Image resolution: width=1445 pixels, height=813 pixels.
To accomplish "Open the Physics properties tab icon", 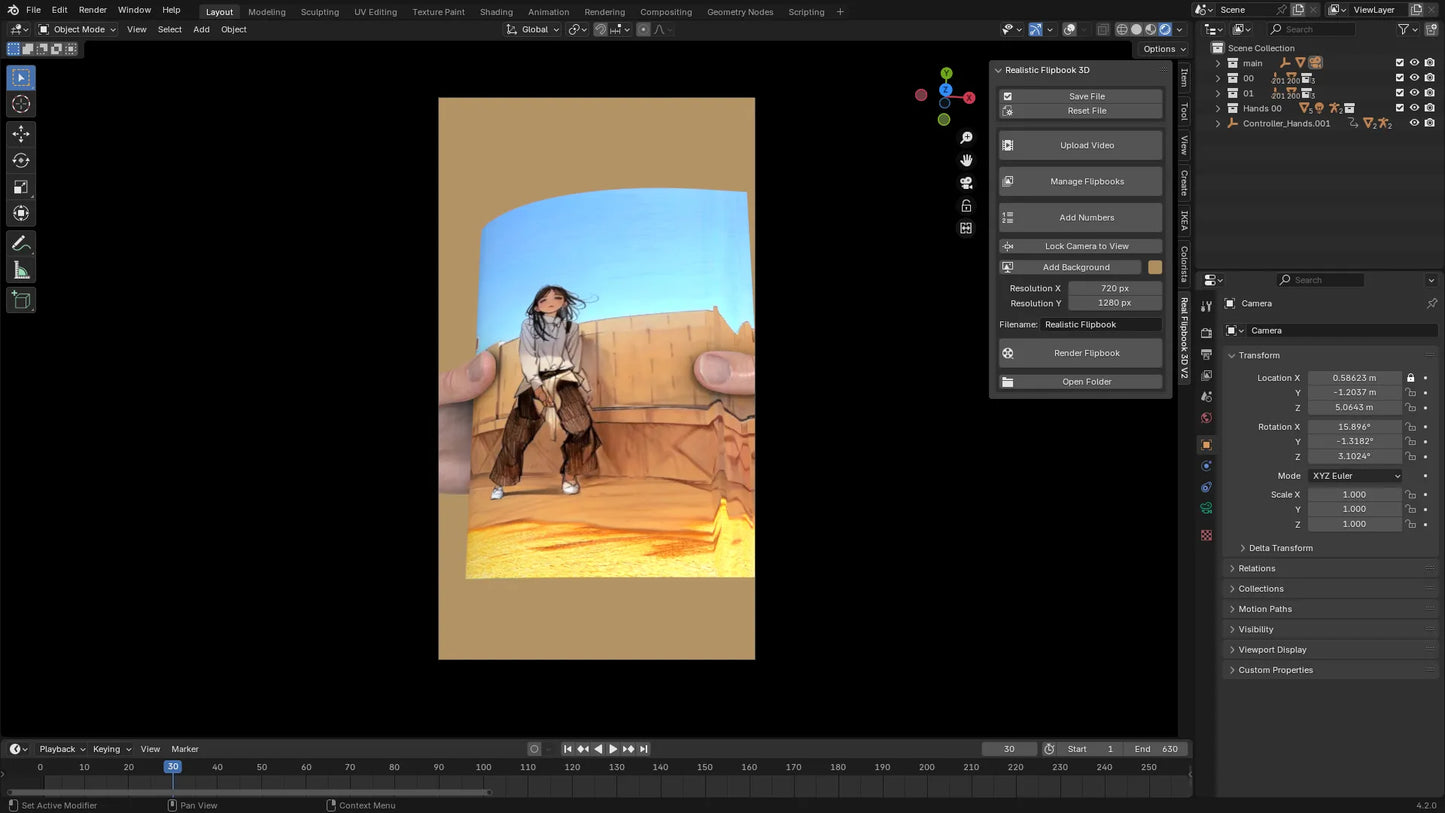I will 1206,466.
